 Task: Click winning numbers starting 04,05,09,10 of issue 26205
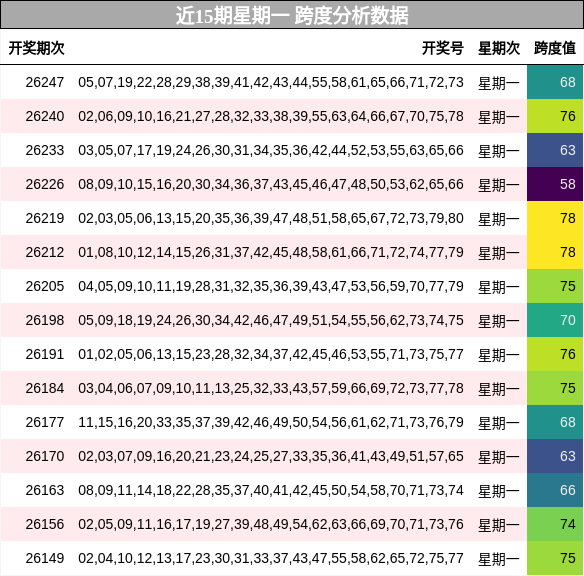coord(271,286)
